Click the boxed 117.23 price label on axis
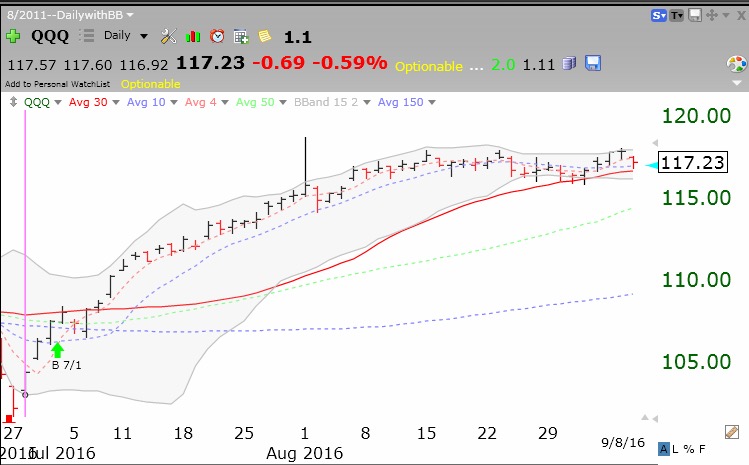 click(693, 162)
